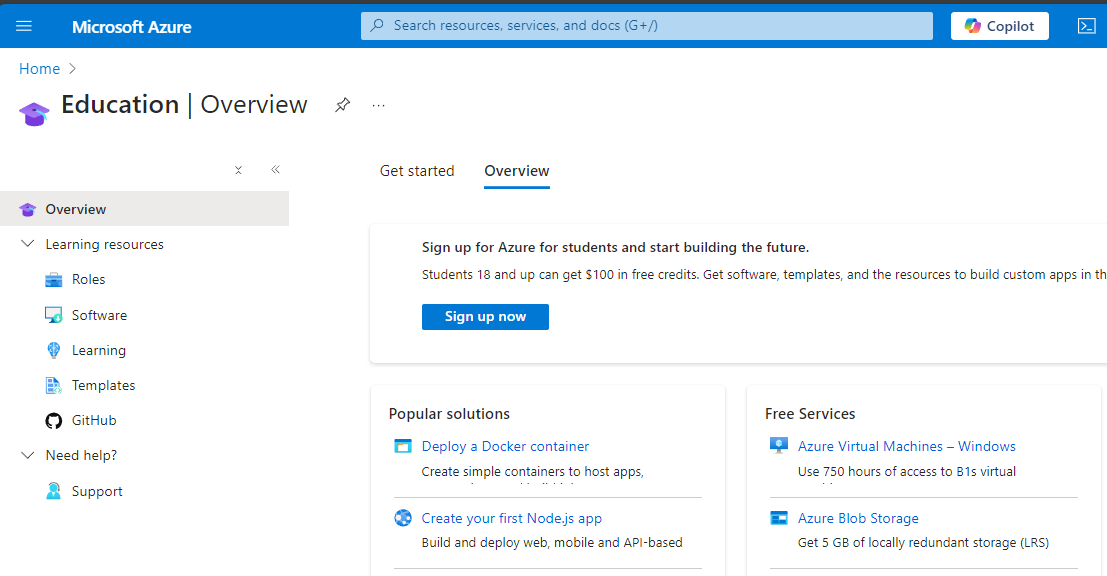This screenshot has width=1107, height=576.
Task: Select the Overview tab
Action: coord(517,171)
